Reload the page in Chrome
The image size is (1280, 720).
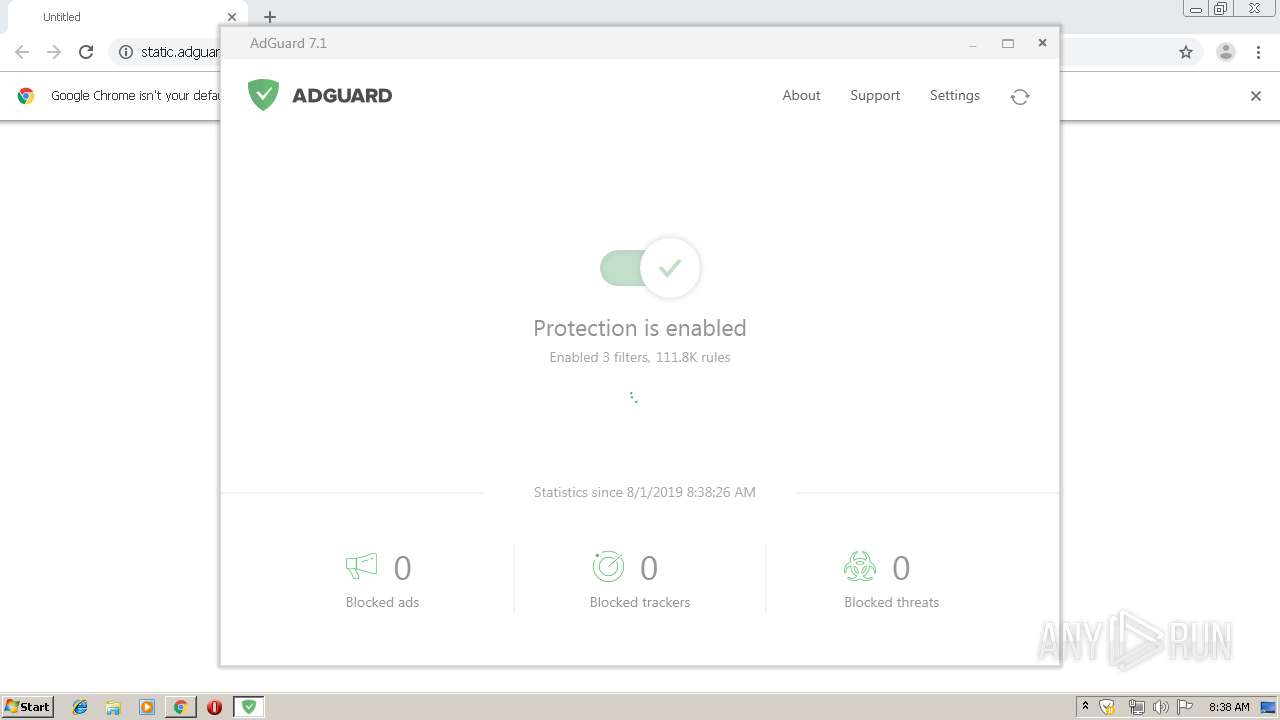pos(86,52)
